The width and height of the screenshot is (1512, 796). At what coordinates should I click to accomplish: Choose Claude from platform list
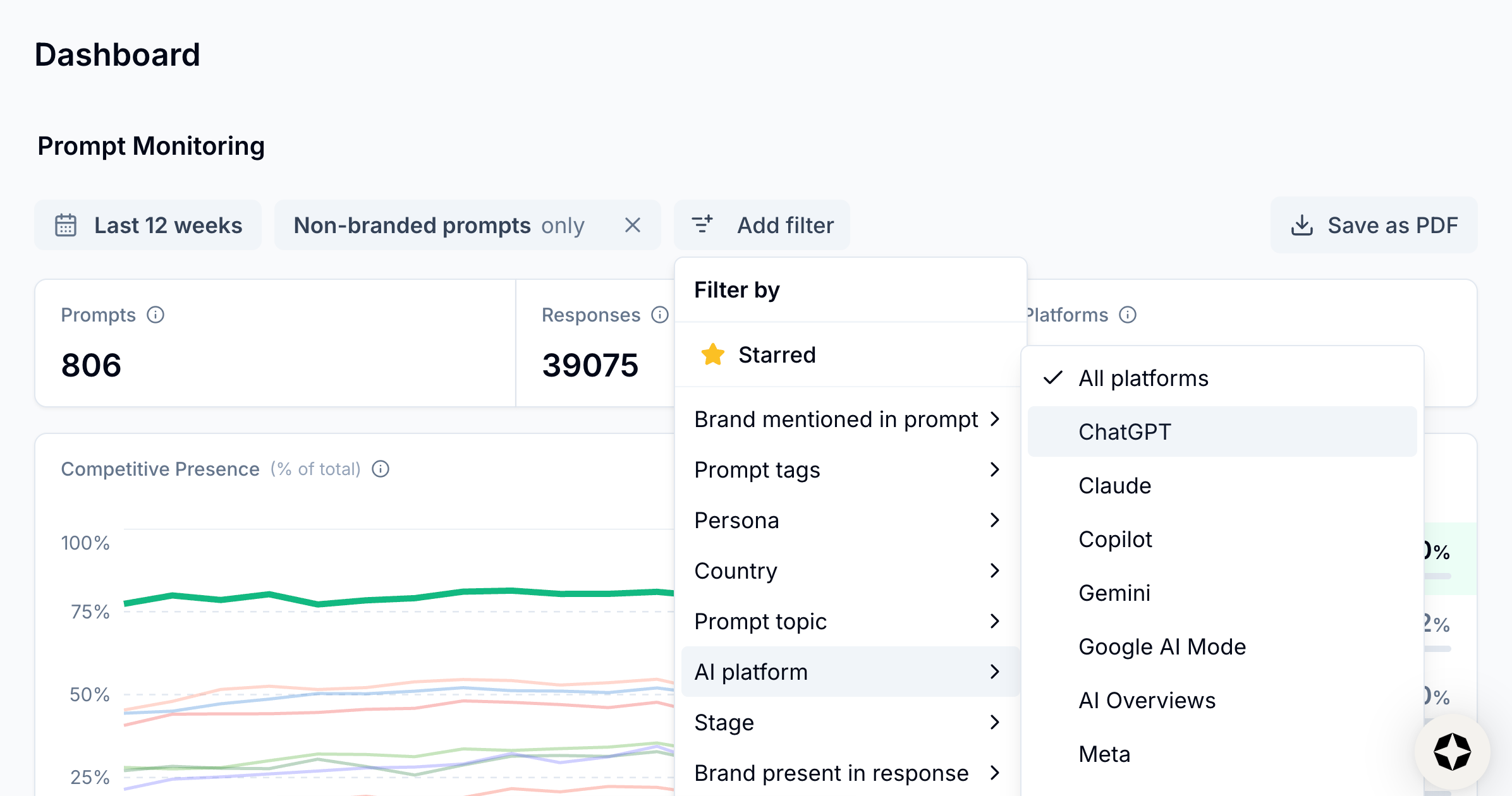coord(1114,486)
